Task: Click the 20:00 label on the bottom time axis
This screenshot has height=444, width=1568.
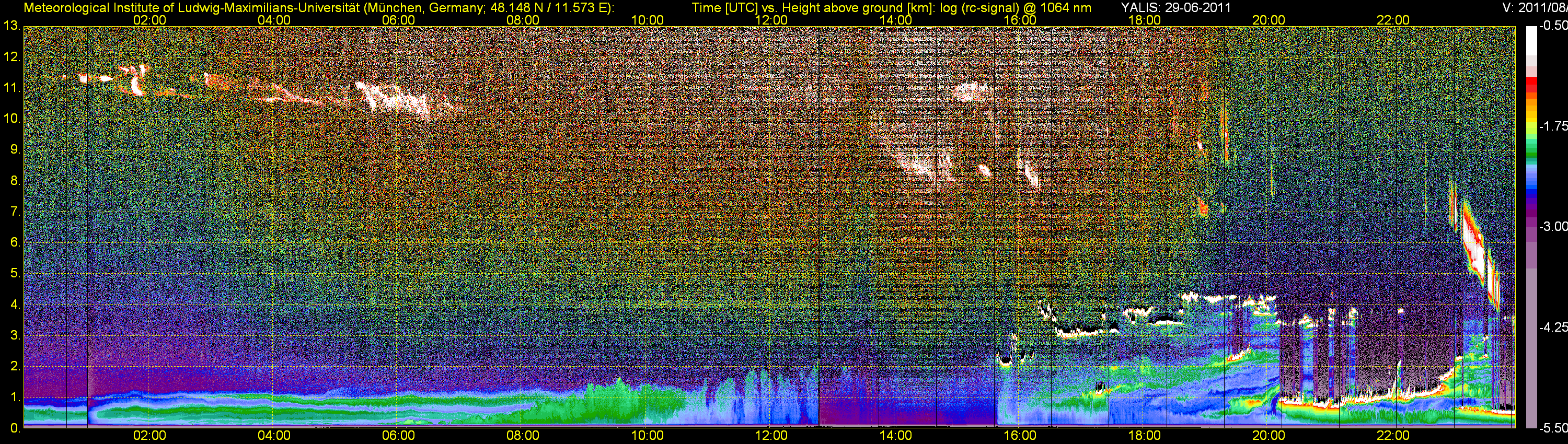Action: 1269,436
